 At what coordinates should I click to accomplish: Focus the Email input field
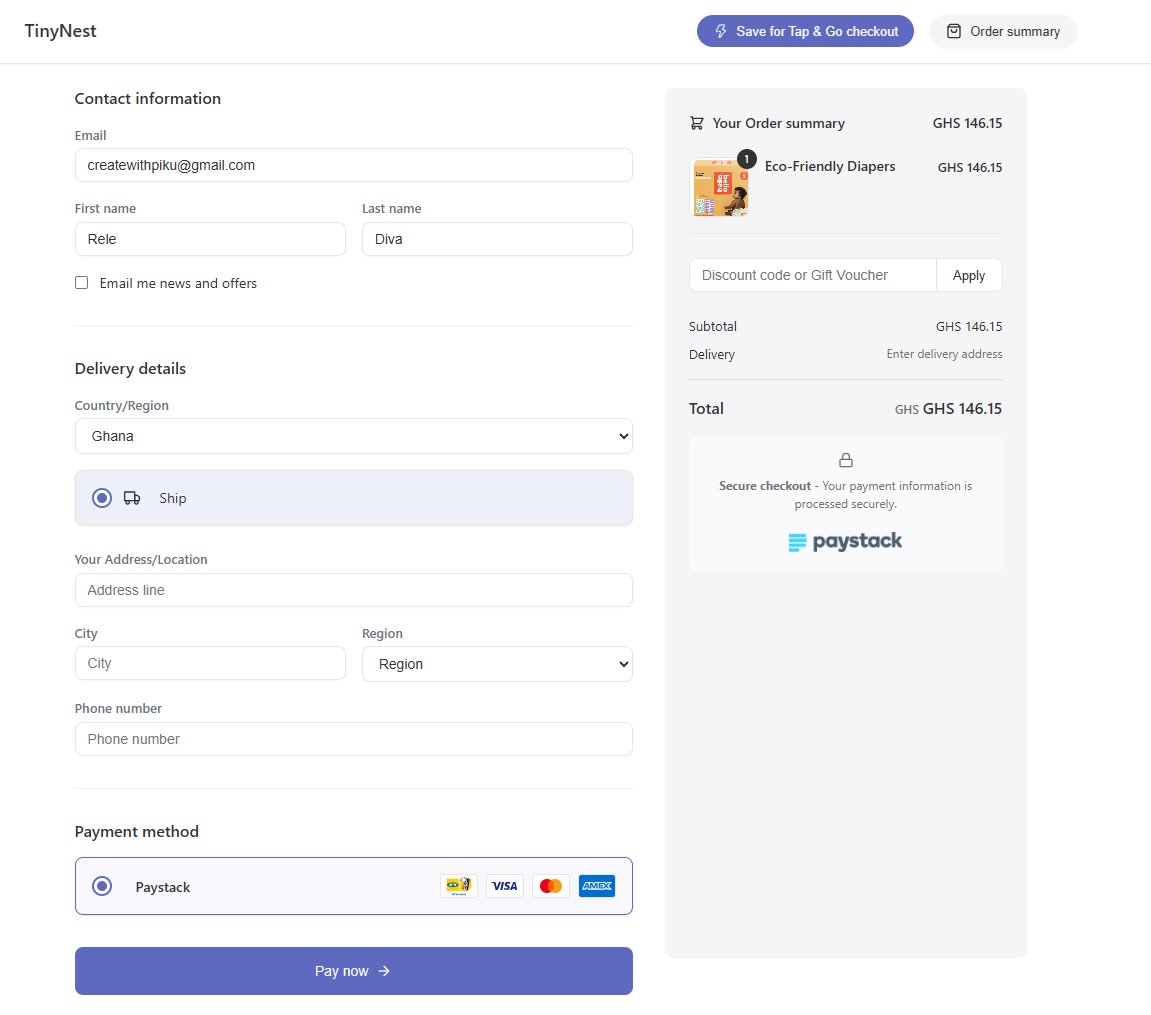point(354,165)
